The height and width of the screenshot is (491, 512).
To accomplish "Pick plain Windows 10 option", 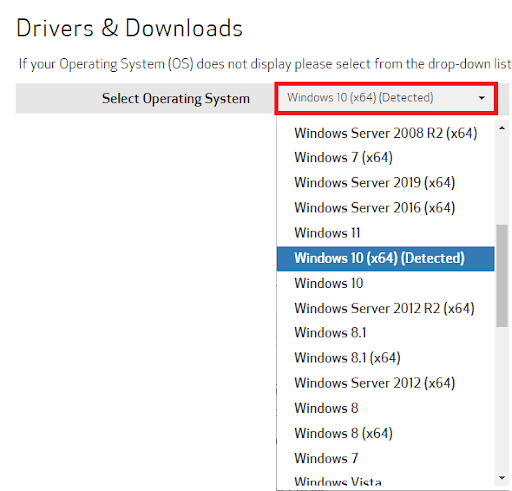I will 386,283.
